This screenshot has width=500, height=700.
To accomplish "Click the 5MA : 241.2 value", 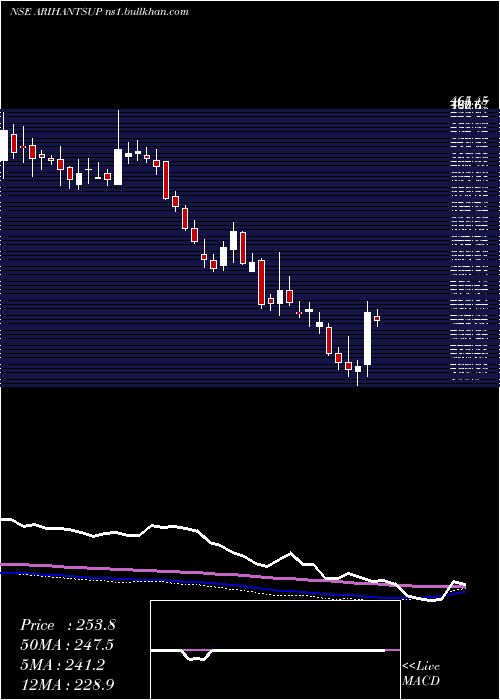I will (x=62, y=665).
